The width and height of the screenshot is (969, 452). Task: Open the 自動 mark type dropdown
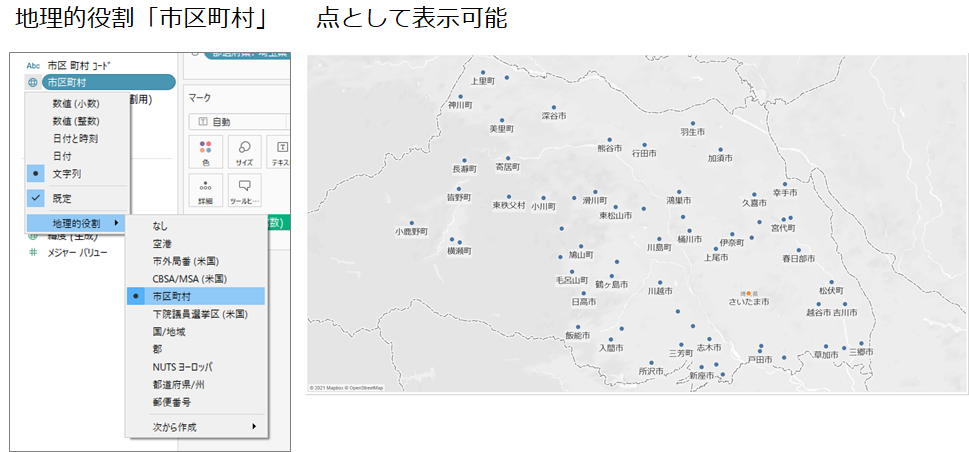tap(240, 122)
